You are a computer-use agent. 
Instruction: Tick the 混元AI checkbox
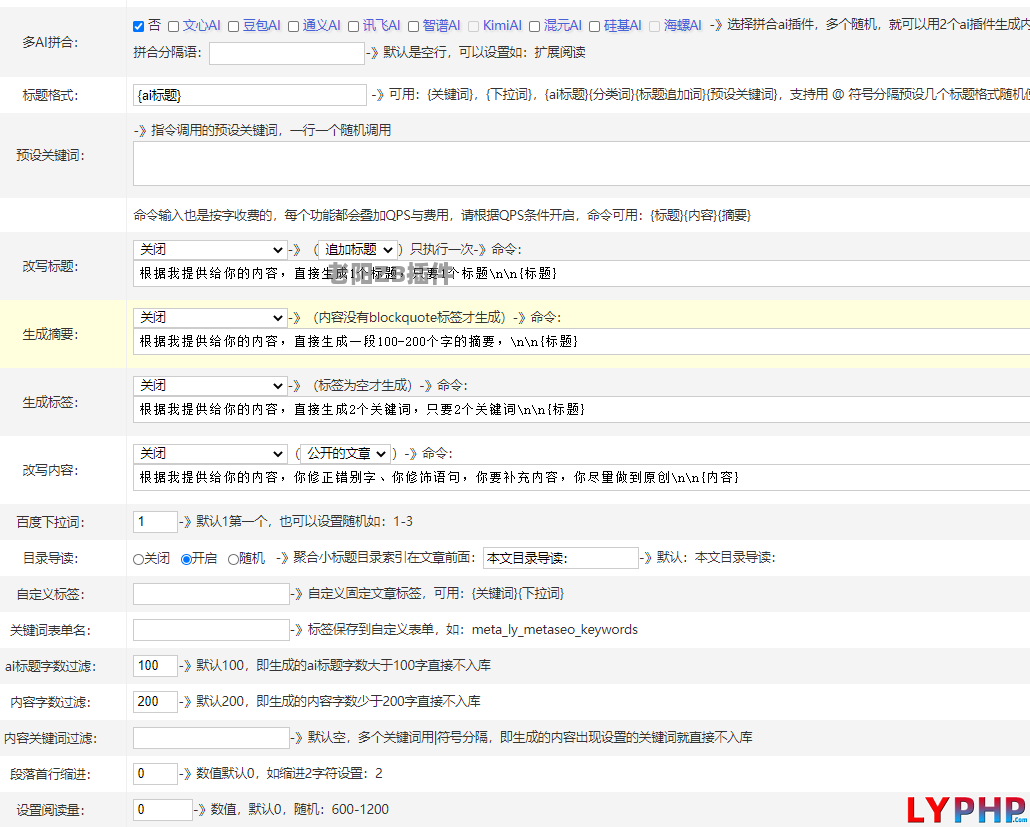pos(535,26)
